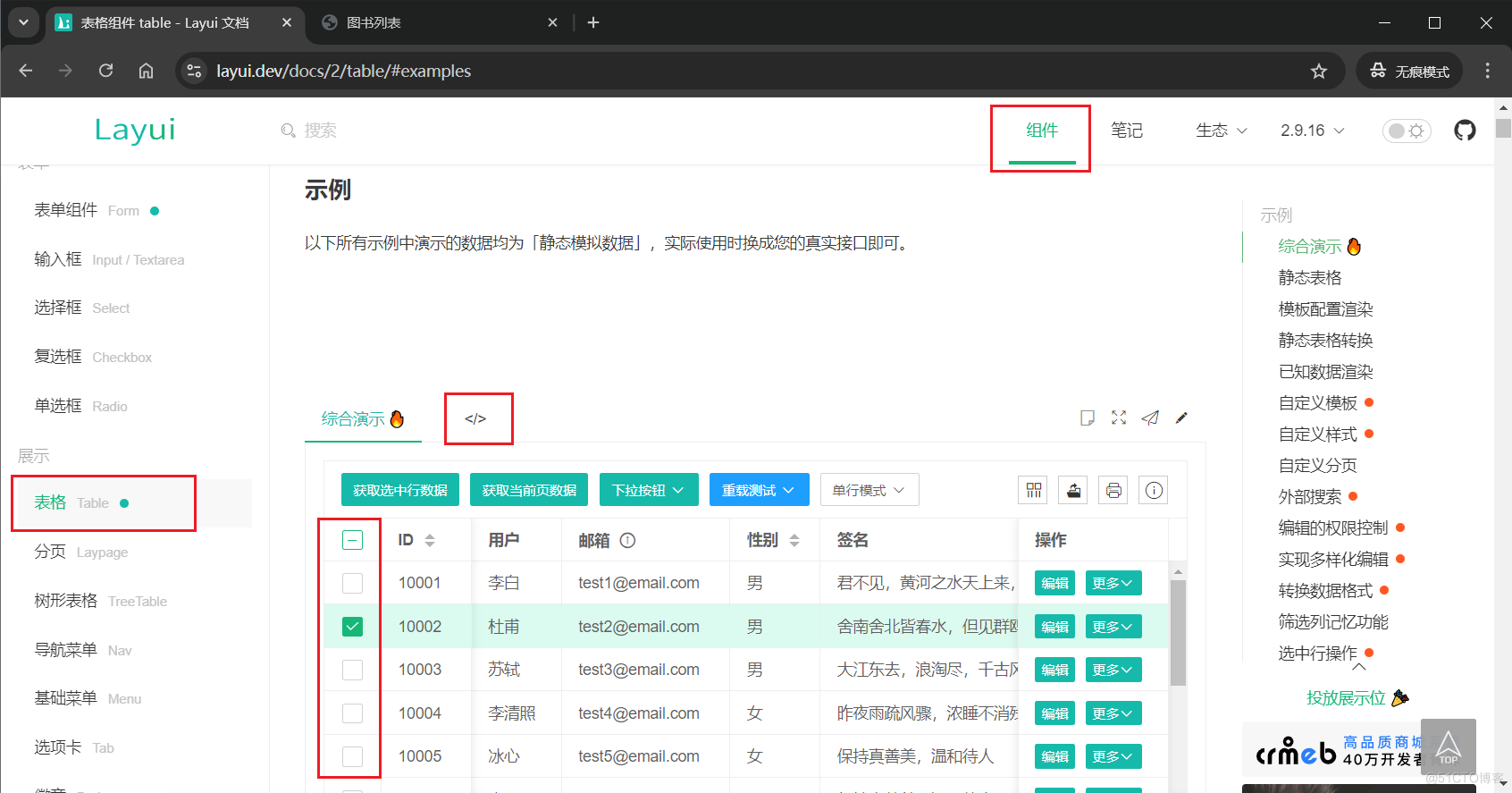Viewport: 1512px width, 793px height.
Task: Select the 综合演示 demo tab
Action: (x=363, y=418)
